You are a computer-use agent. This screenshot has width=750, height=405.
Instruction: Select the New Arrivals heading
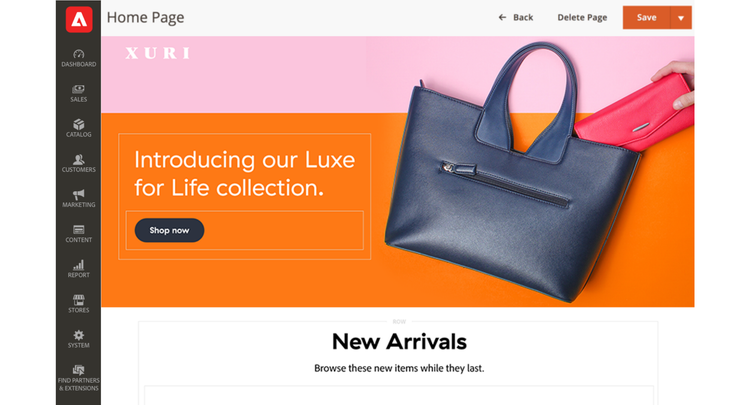(x=399, y=342)
